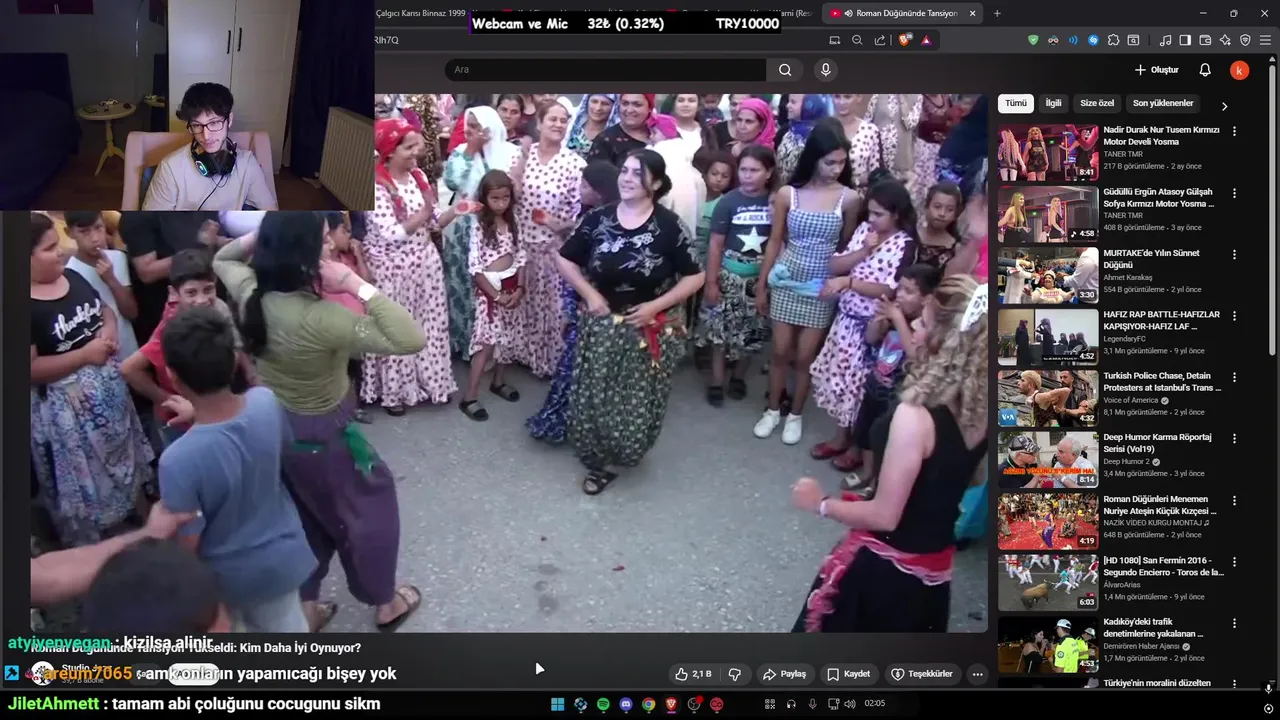Open options menu for Güdüllü Ergün video
The image size is (1280, 720).
coord(1234,193)
